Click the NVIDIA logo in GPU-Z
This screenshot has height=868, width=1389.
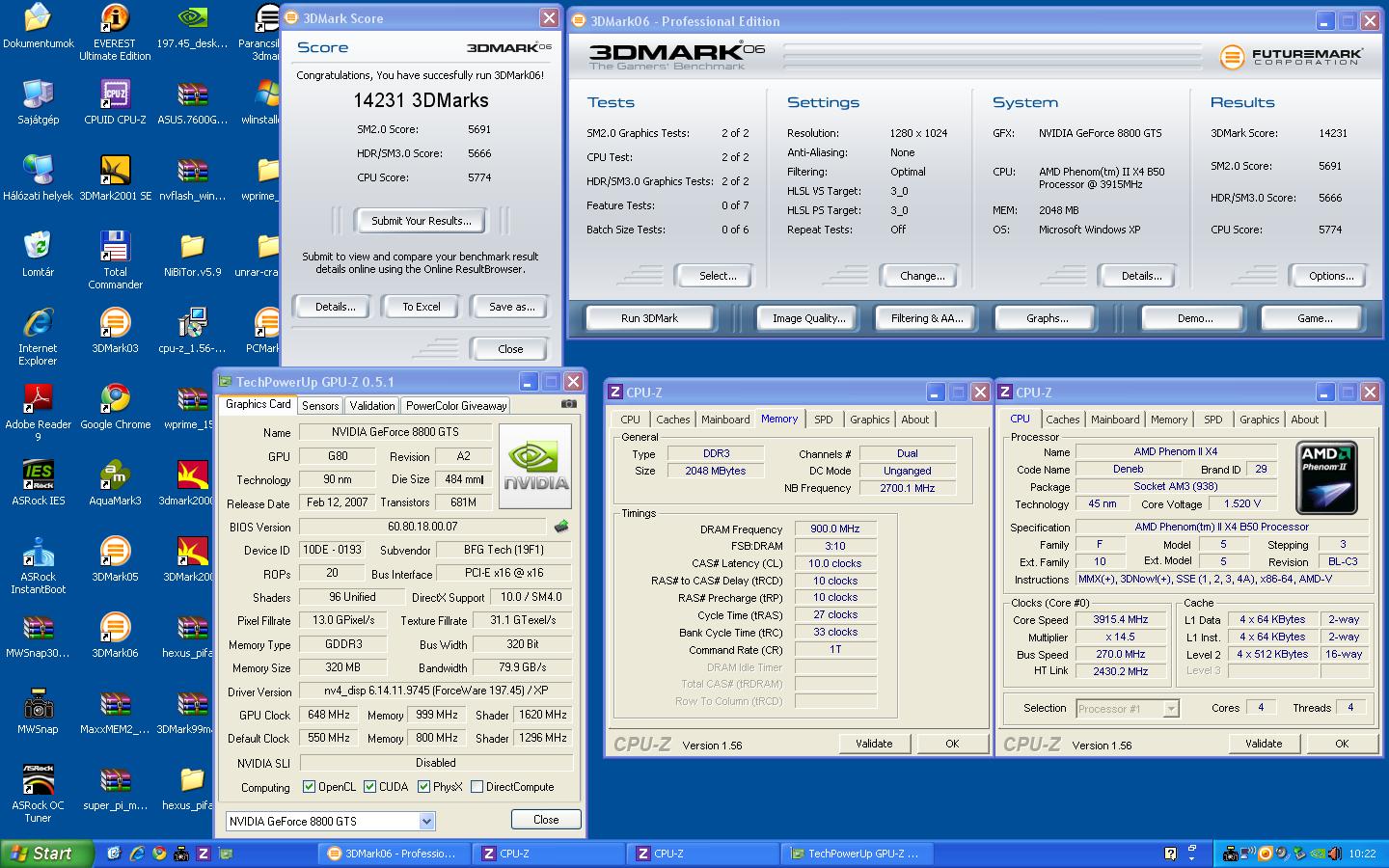[535, 466]
